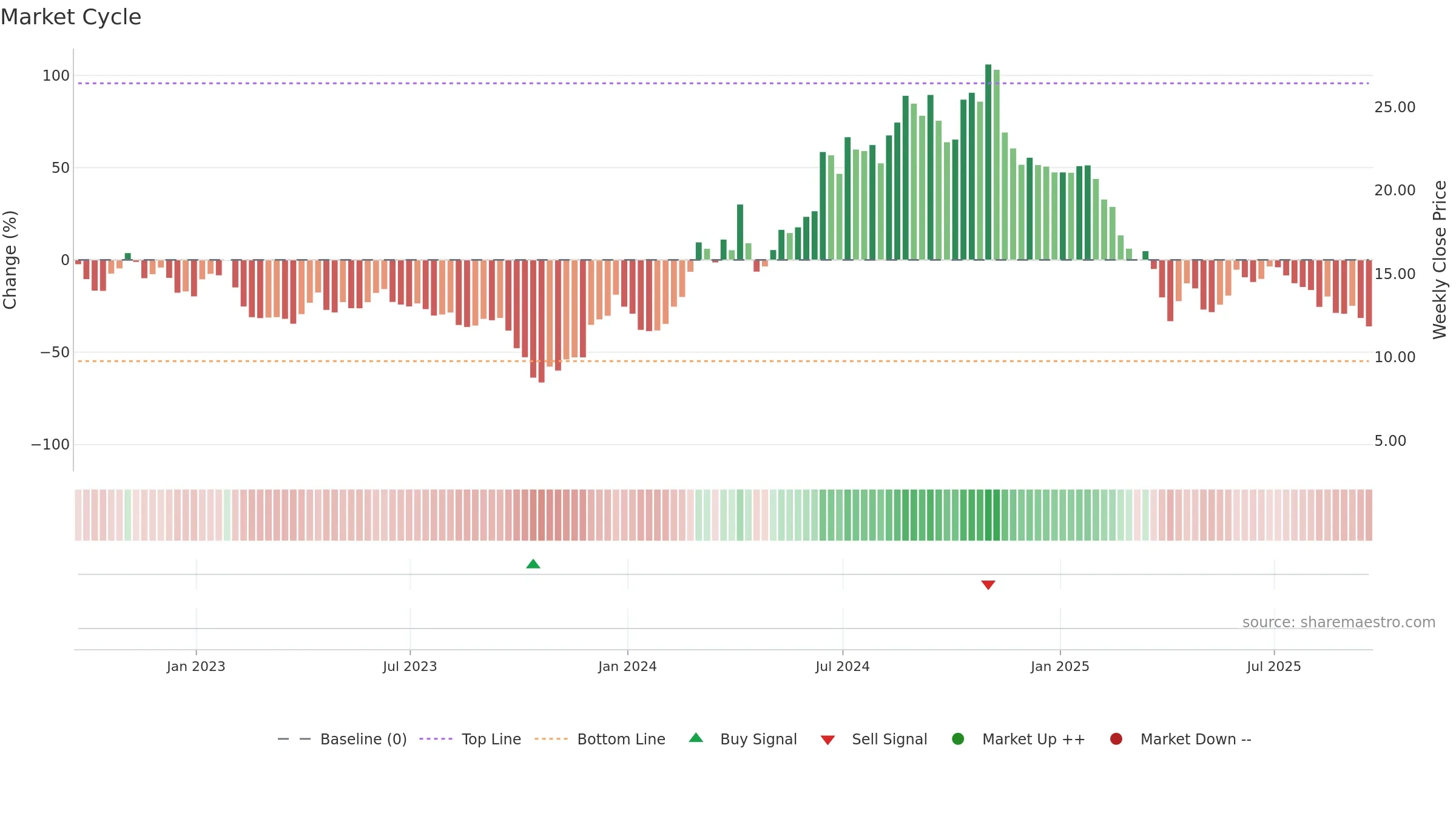Click the Jan 2024 axis label

point(627,667)
